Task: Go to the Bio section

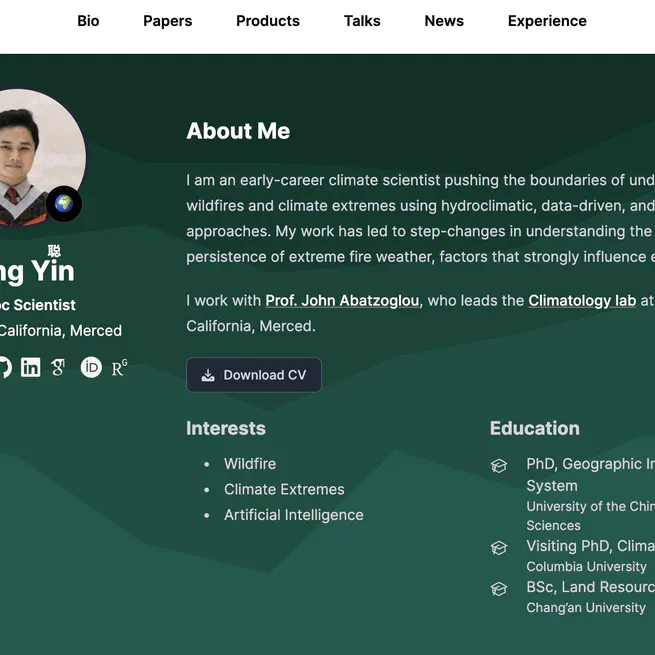Action: click(88, 21)
